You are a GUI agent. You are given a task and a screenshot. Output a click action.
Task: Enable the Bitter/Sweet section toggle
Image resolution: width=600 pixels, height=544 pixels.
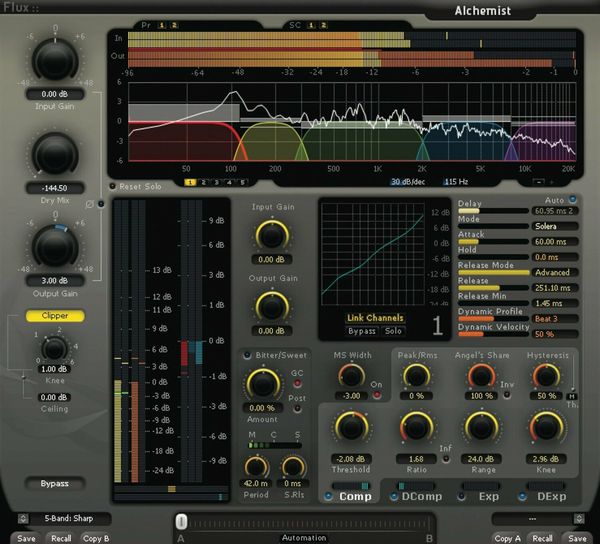(x=246, y=354)
